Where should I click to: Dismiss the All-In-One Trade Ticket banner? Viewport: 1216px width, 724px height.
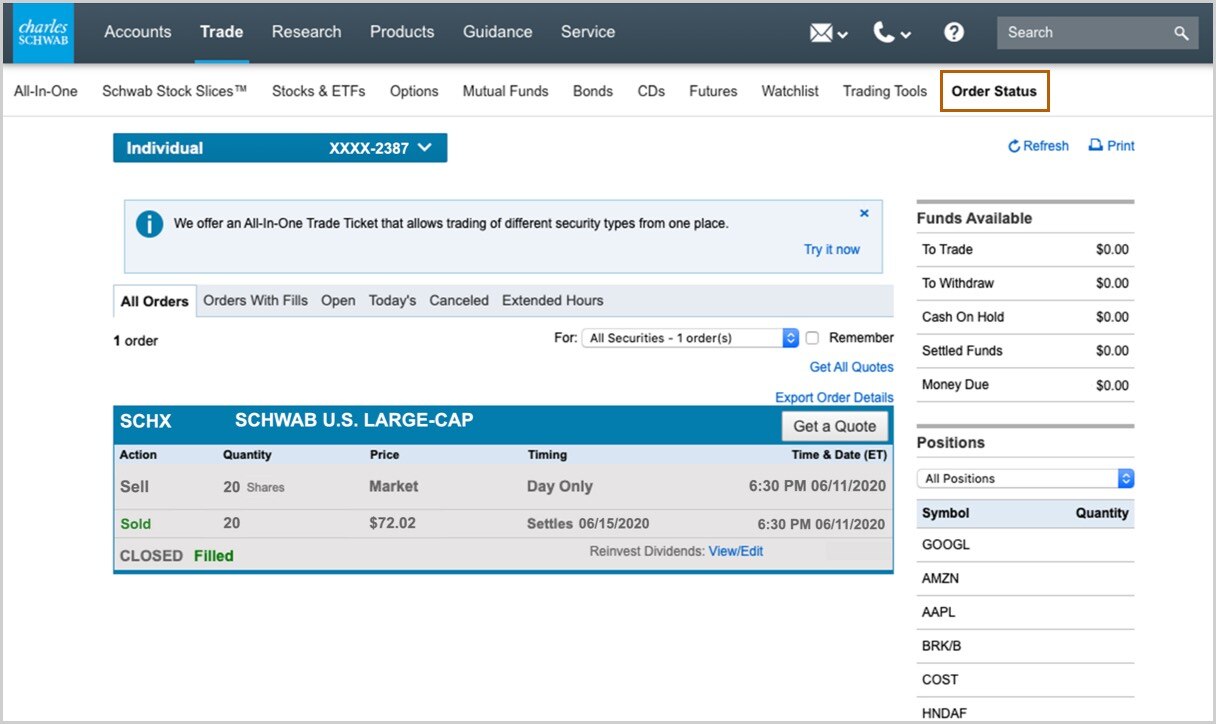864,213
